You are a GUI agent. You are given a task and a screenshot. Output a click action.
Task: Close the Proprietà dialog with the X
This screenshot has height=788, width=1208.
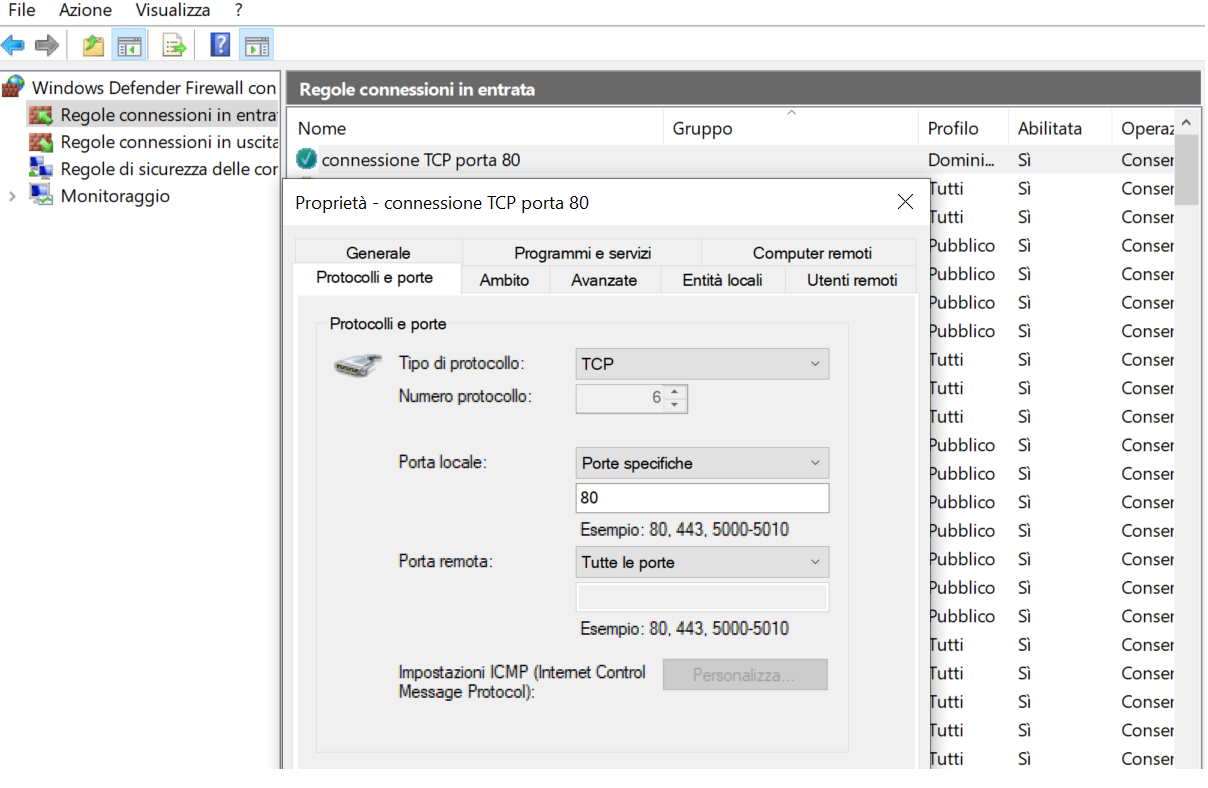coord(905,202)
